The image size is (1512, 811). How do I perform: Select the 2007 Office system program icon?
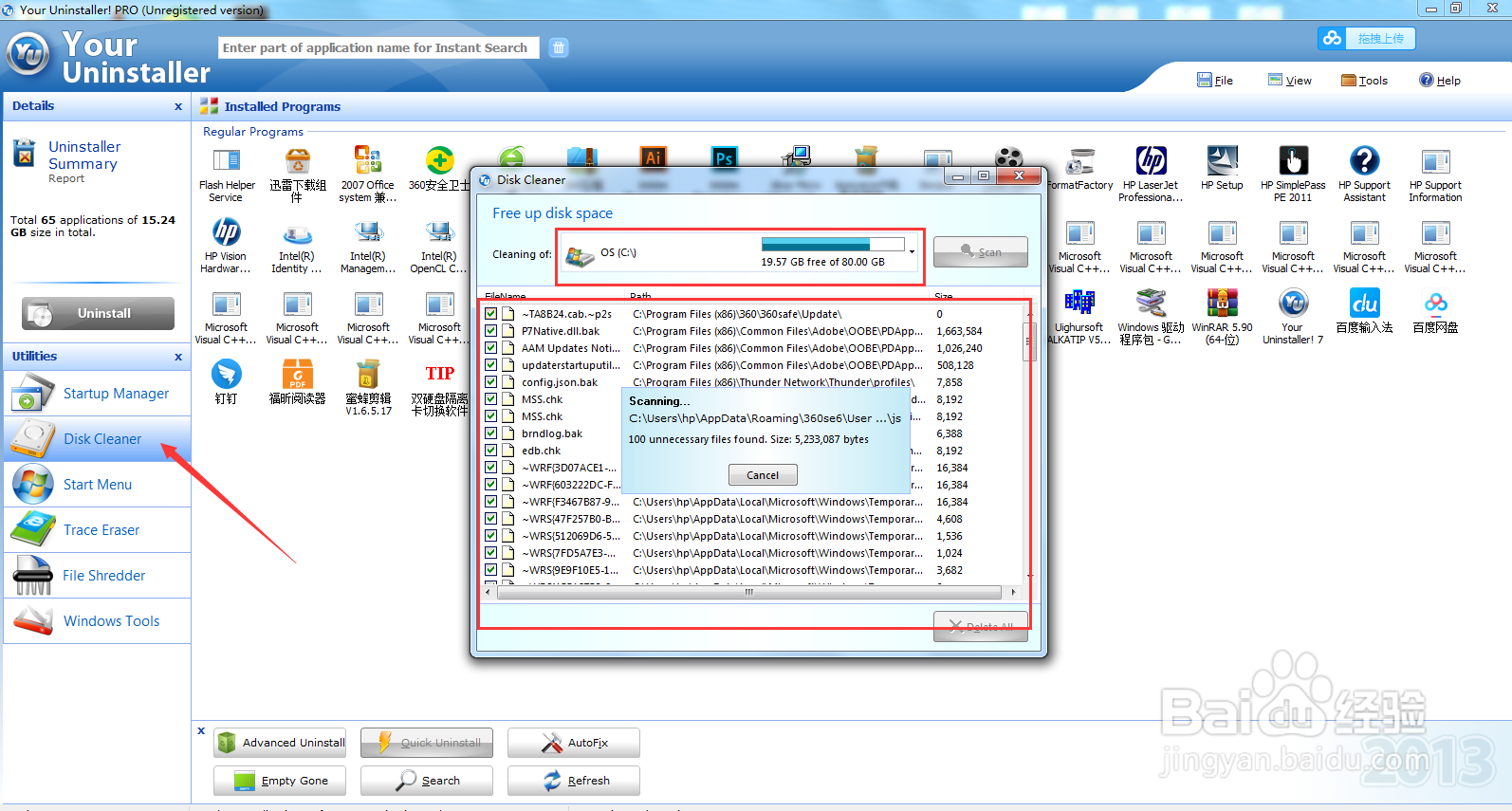point(367,175)
